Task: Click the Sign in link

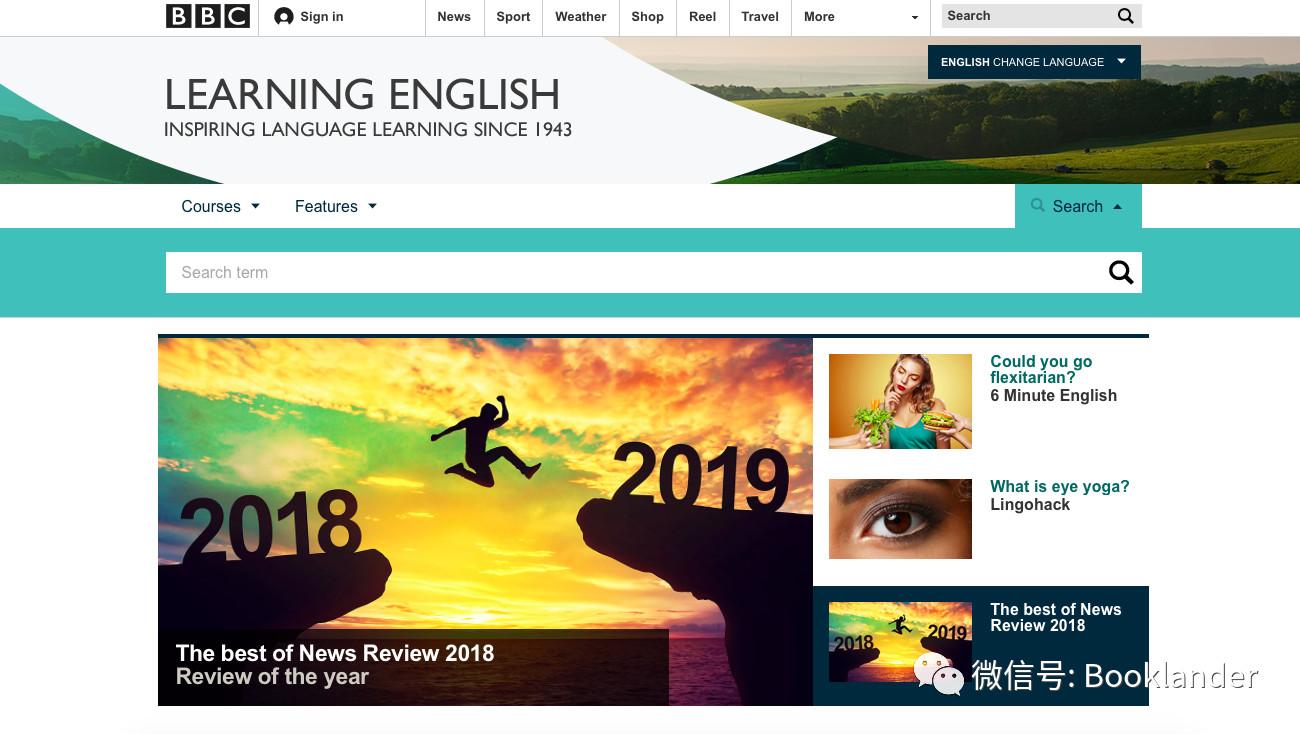Action: 322,17
